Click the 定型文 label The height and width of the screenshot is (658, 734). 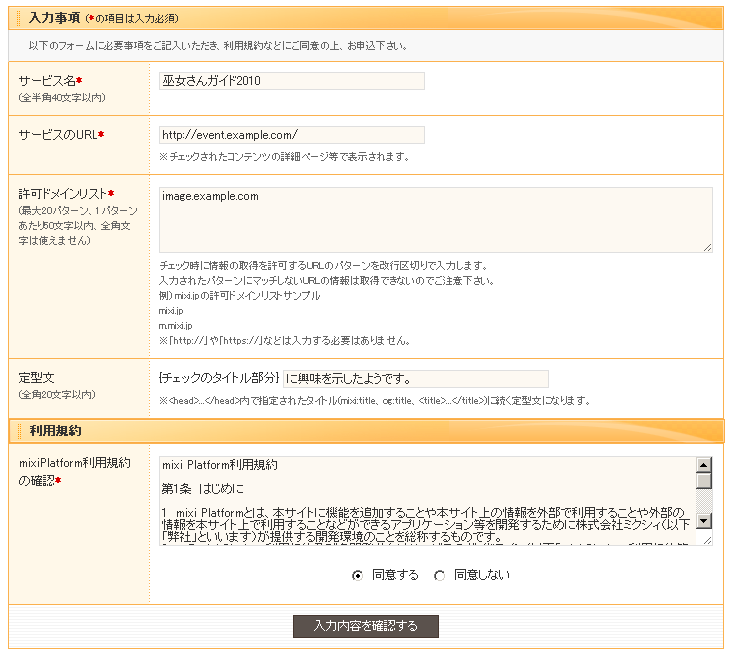36,378
